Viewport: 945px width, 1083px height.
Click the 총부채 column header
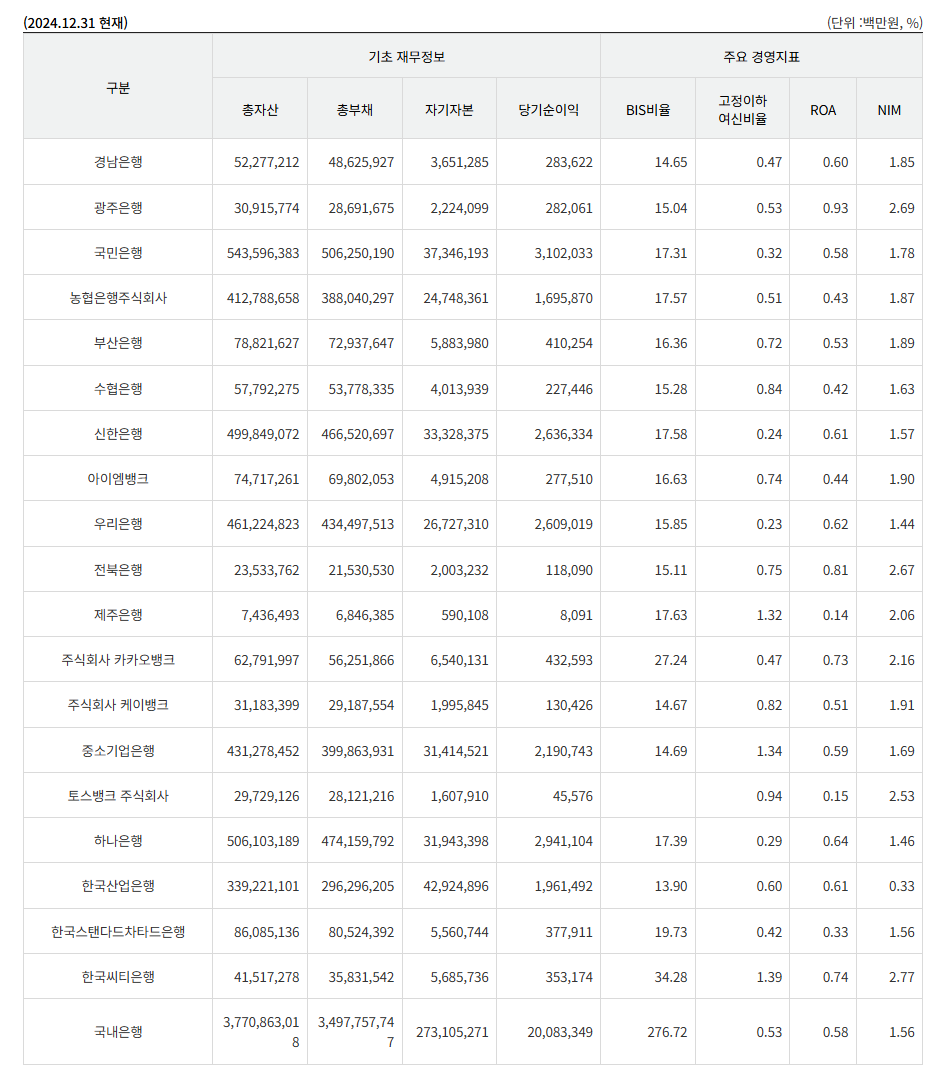coord(354,110)
